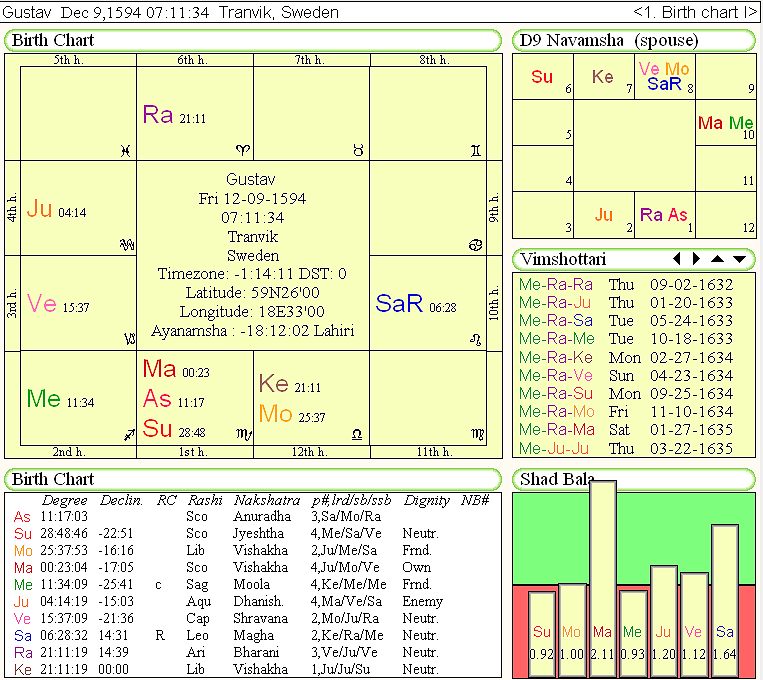Viewport: 763px width, 680px height.
Task: Select the Pisces sign glyph in 5th house
Action: tap(124, 150)
